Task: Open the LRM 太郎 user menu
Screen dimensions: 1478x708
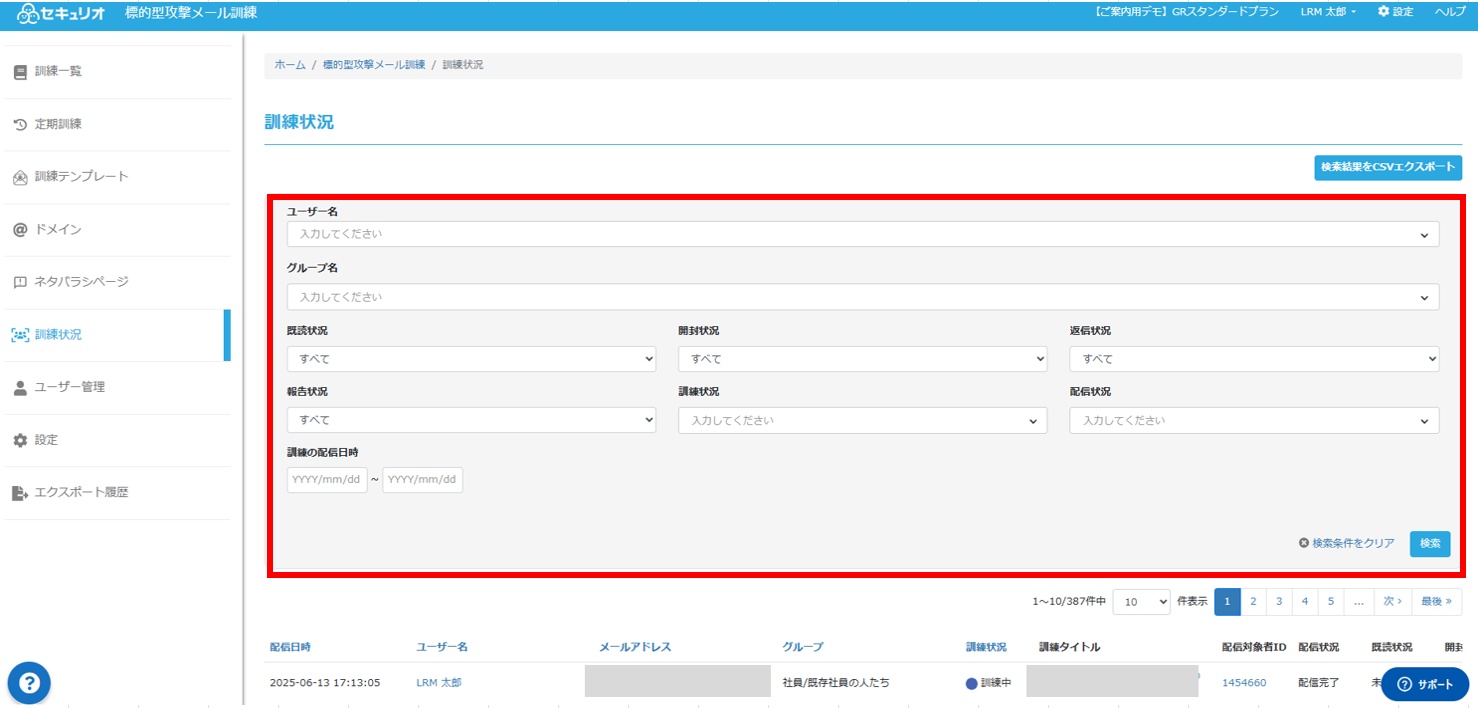Action: tap(1328, 11)
